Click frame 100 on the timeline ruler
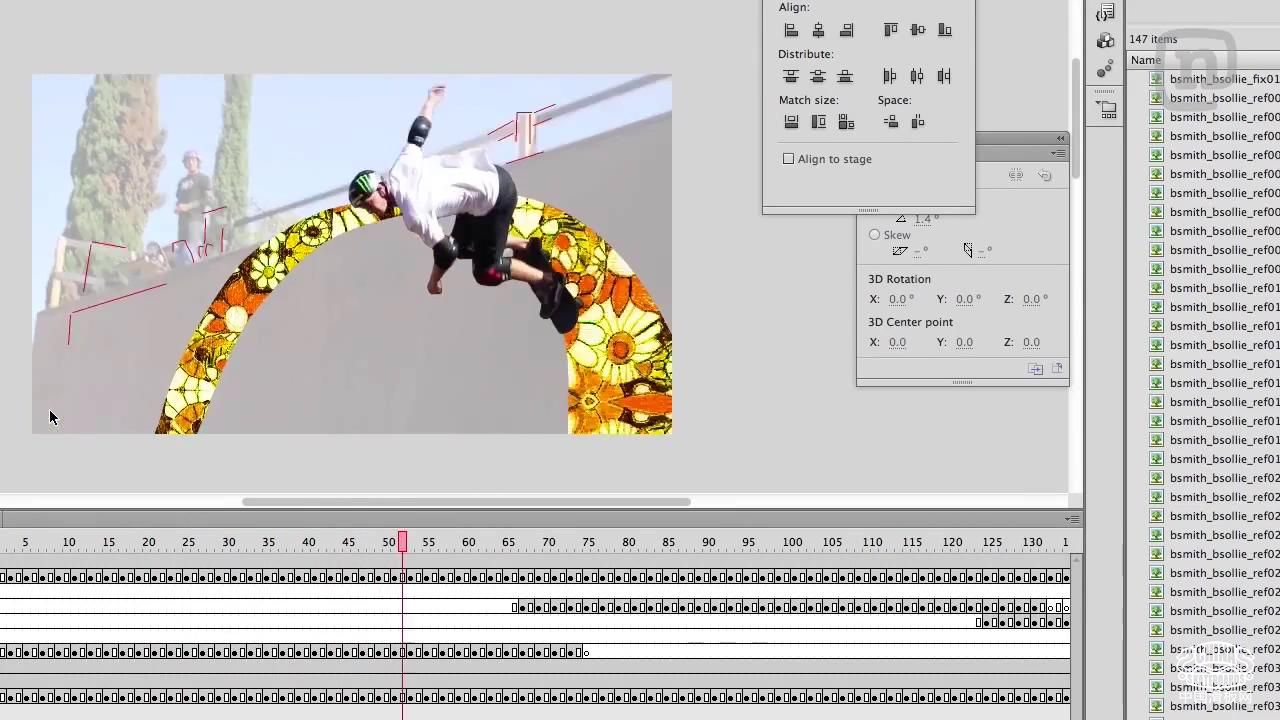 point(792,542)
